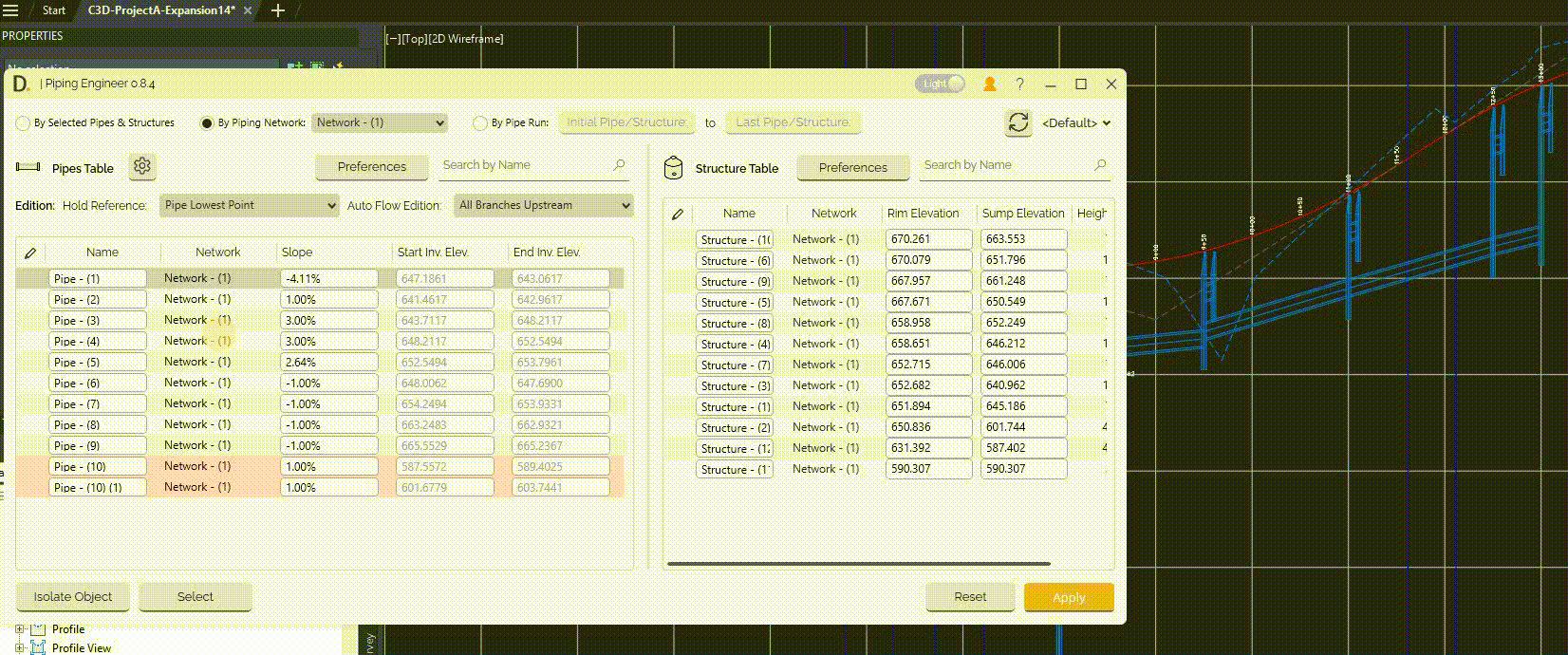Open the Auto Flow Edition dropdown
This screenshot has height=655, width=1568.
(x=544, y=205)
